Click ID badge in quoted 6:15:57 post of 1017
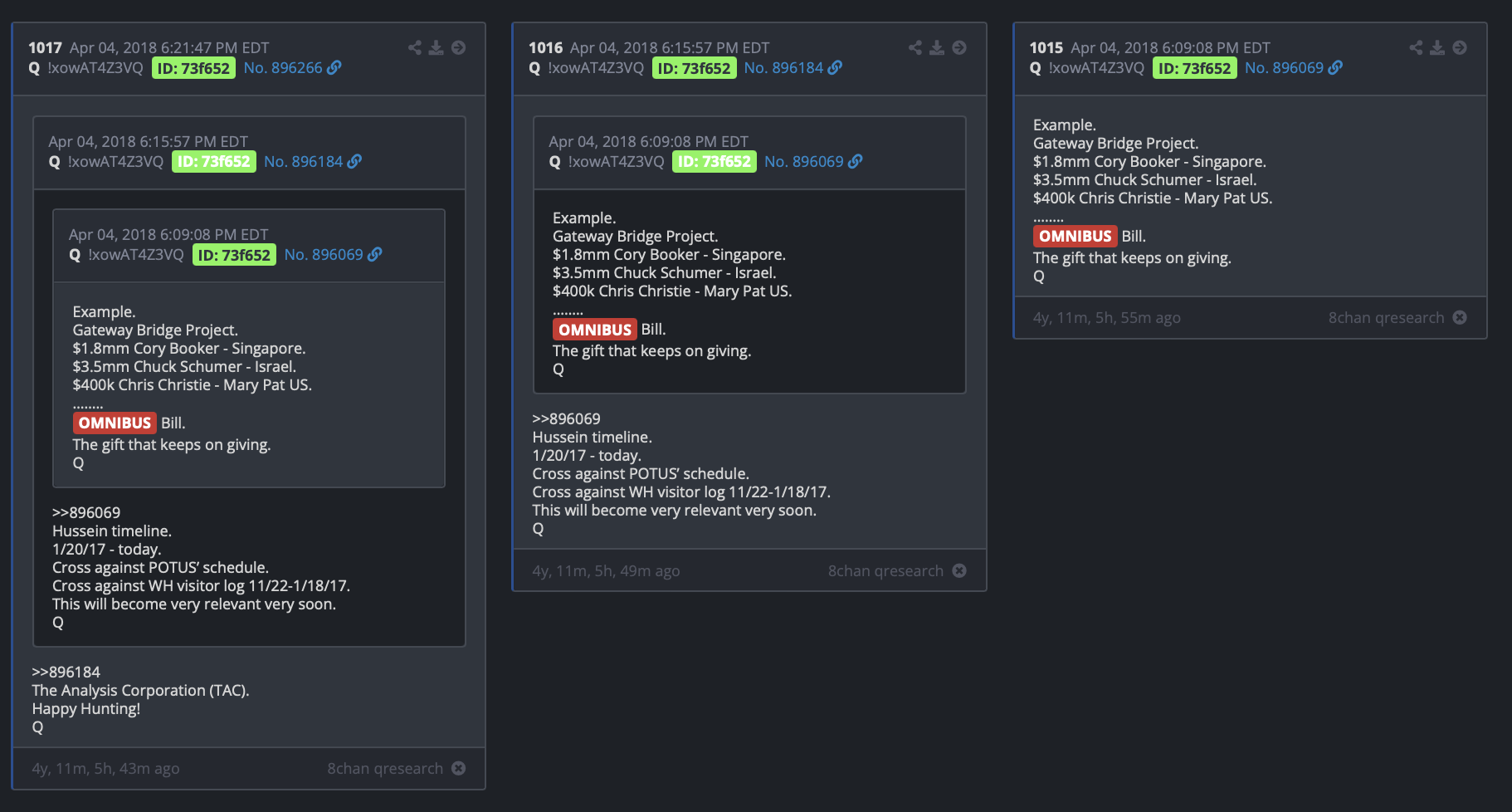Image resolution: width=1512 pixels, height=812 pixels. tap(214, 161)
